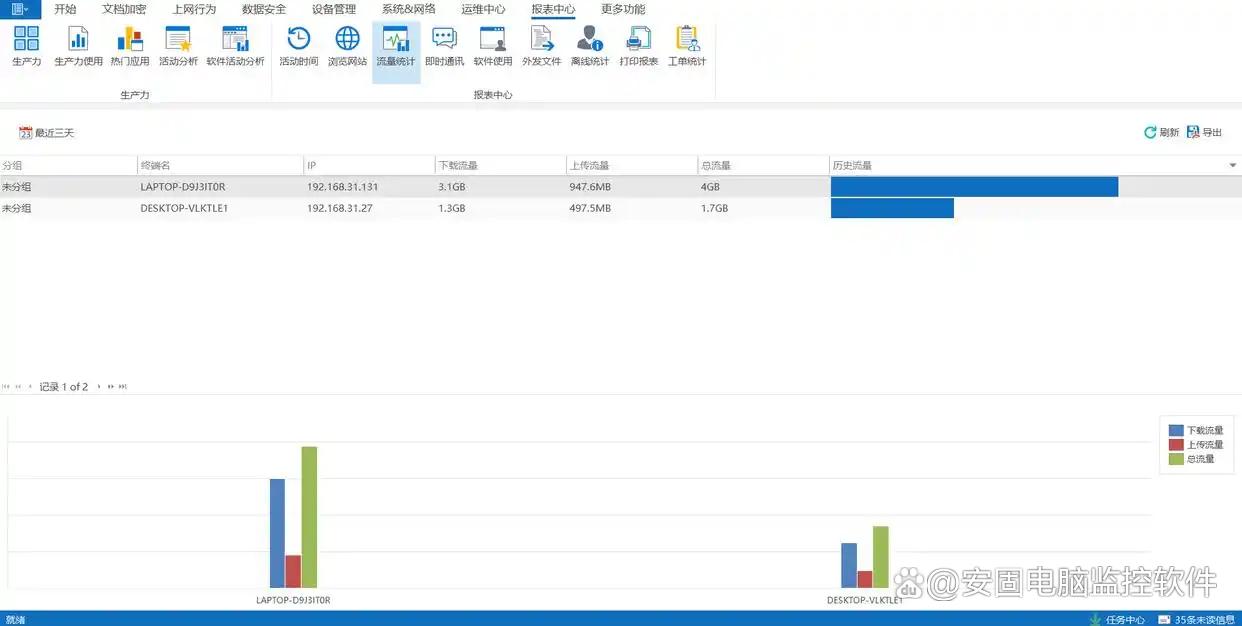Screen dimensions: 1242x626
Task: Switch to the 设备管理 tab
Action: tap(333, 9)
